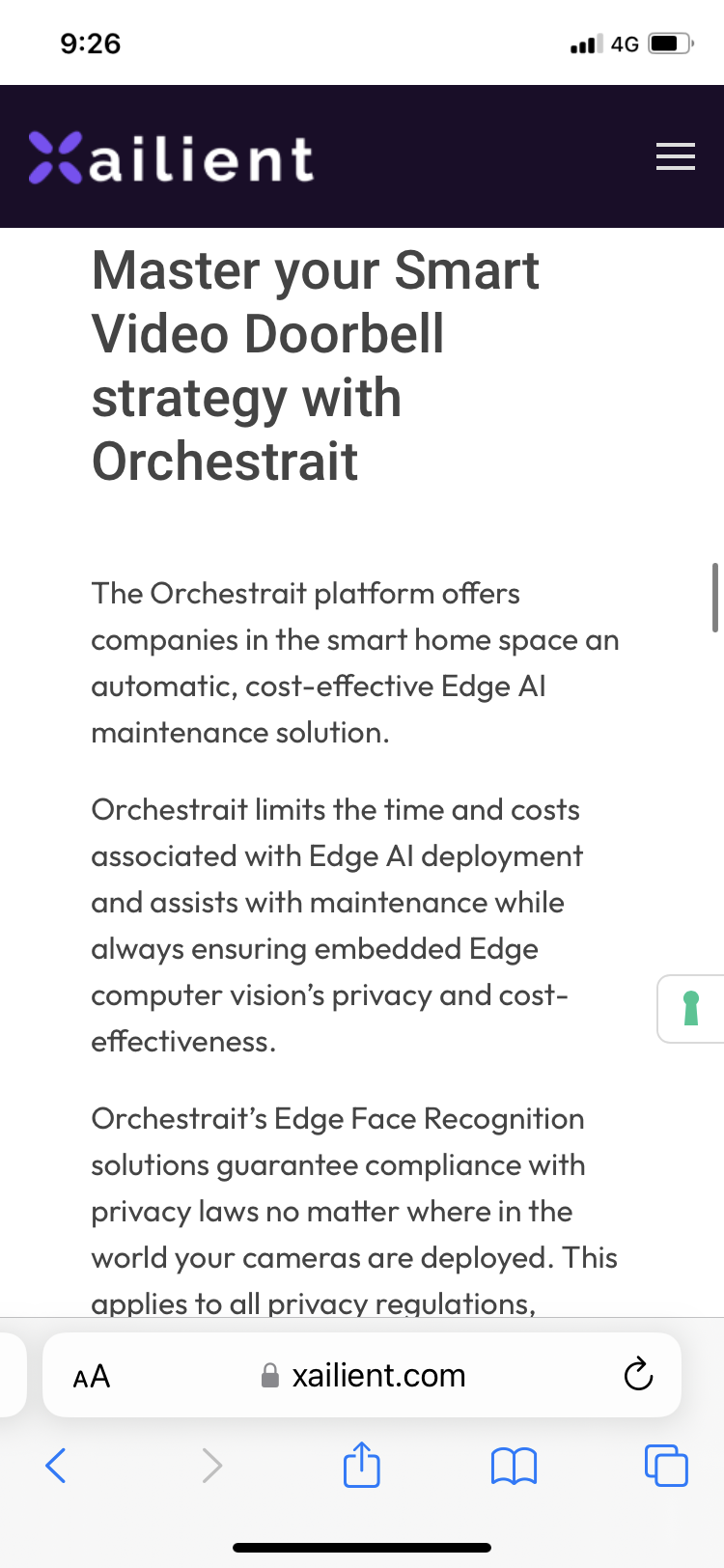Tap the battery indicator in the status bar
Viewport: 724px width, 1568px height.
click(671, 43)
